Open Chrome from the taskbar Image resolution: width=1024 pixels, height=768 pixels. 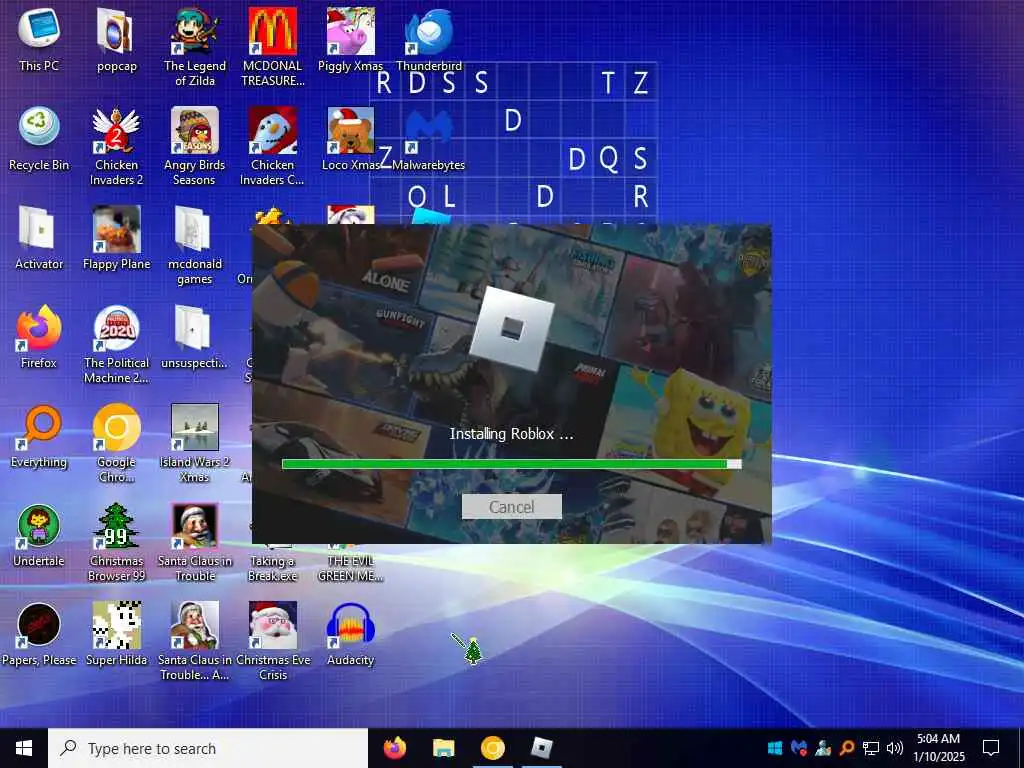coord(492,748)
